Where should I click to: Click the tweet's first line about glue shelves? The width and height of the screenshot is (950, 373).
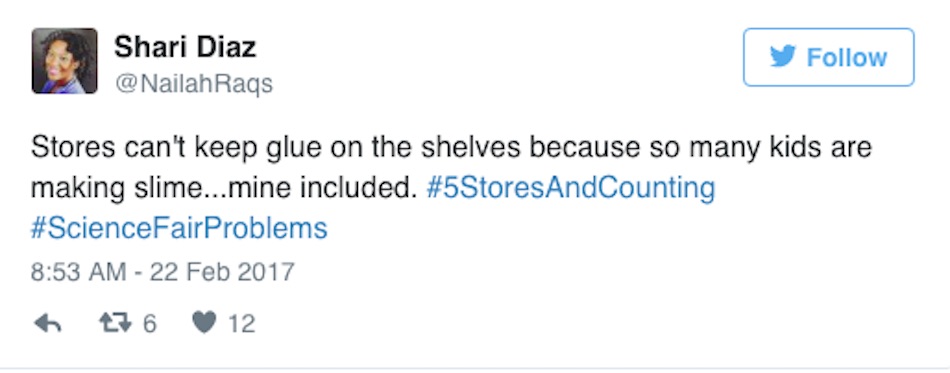point(451,148)
